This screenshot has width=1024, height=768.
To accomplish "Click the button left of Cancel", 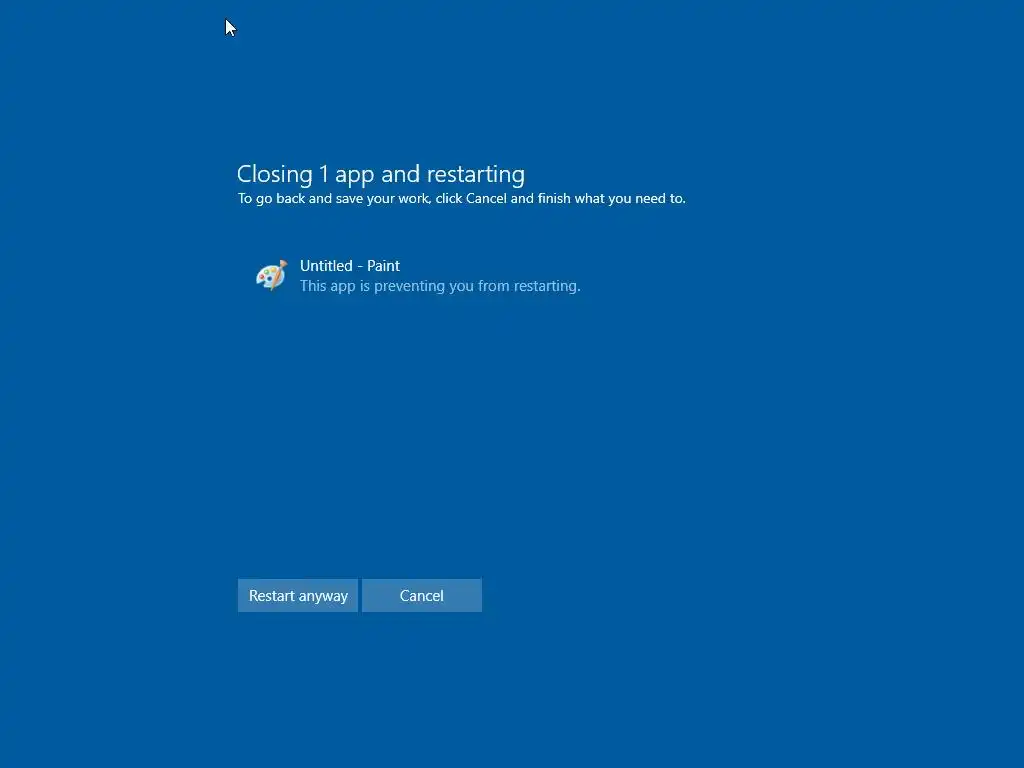I will coord(298,596).
